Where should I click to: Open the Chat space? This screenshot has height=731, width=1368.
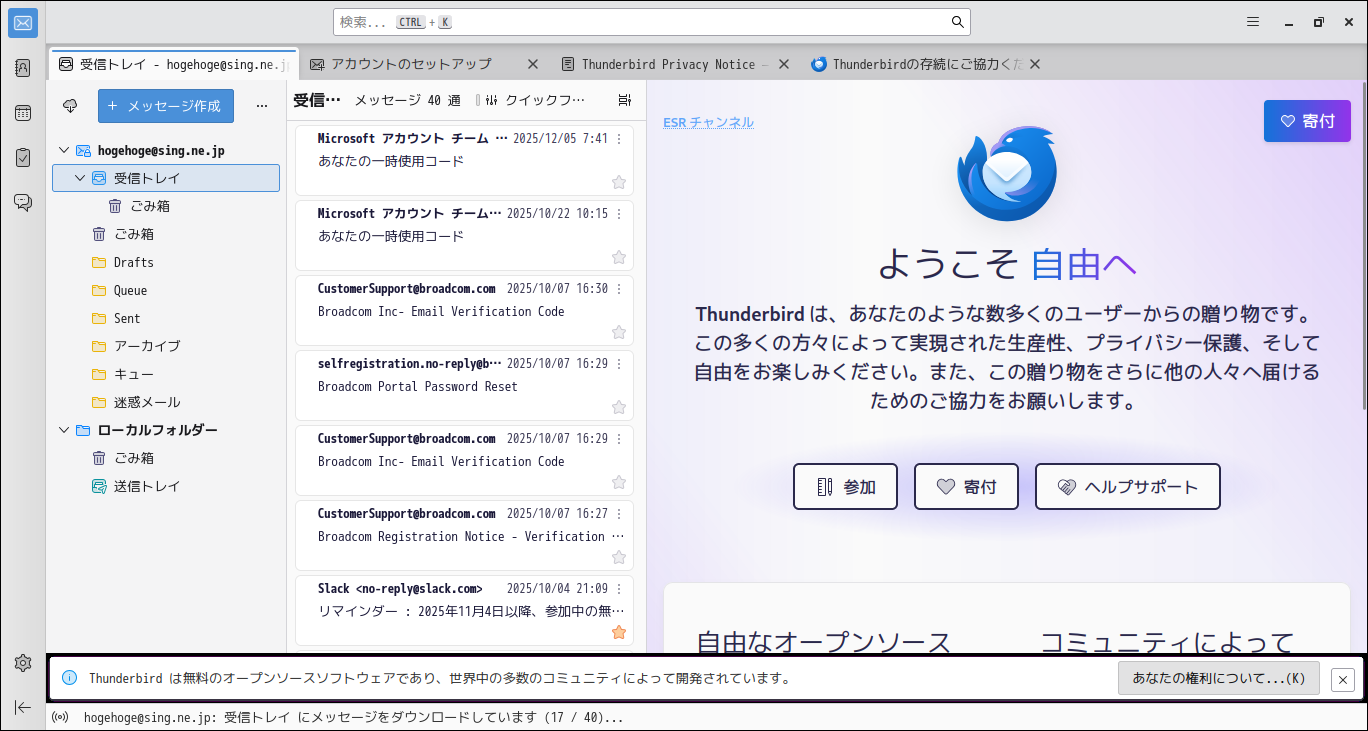coord(23,202)
